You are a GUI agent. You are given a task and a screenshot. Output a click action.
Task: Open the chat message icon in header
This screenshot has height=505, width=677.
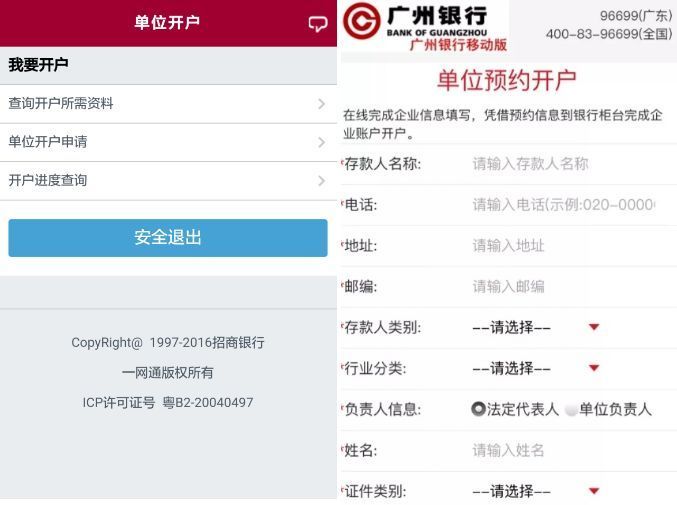tap(318, 24)
